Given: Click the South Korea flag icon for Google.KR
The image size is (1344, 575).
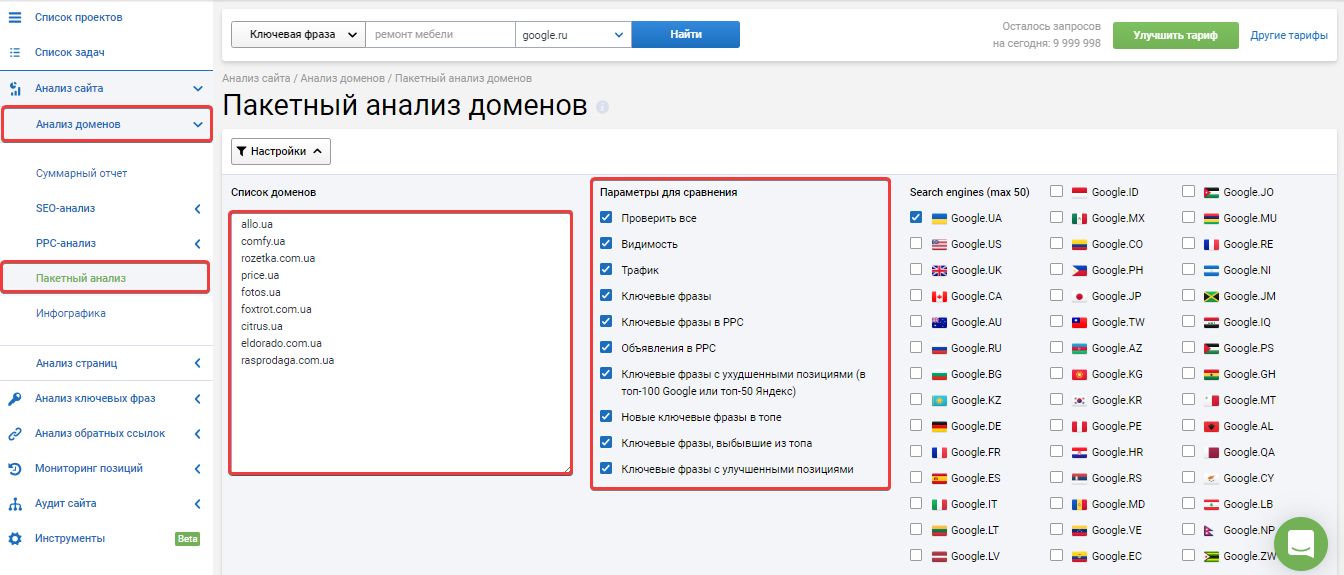Looking at the screenshot, I should pyautogui.click(x=1079, y=400).
